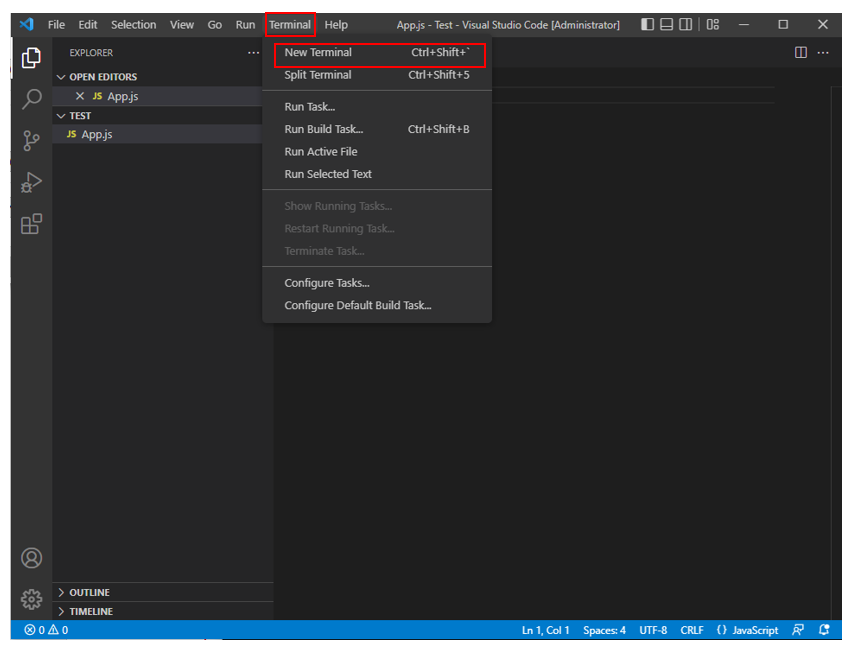Open the Manage gear icon
The height and width of the screenshot is (652, 851).
[x=31, y=599]
